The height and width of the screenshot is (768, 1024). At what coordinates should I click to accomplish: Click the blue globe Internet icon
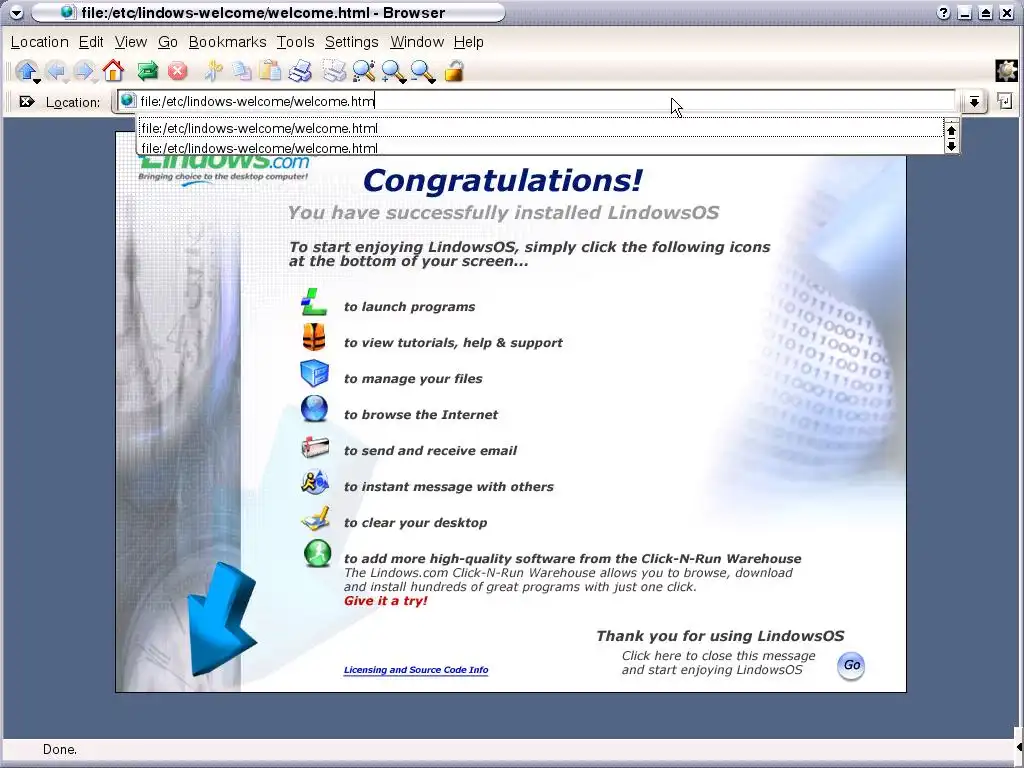[314, 409]
